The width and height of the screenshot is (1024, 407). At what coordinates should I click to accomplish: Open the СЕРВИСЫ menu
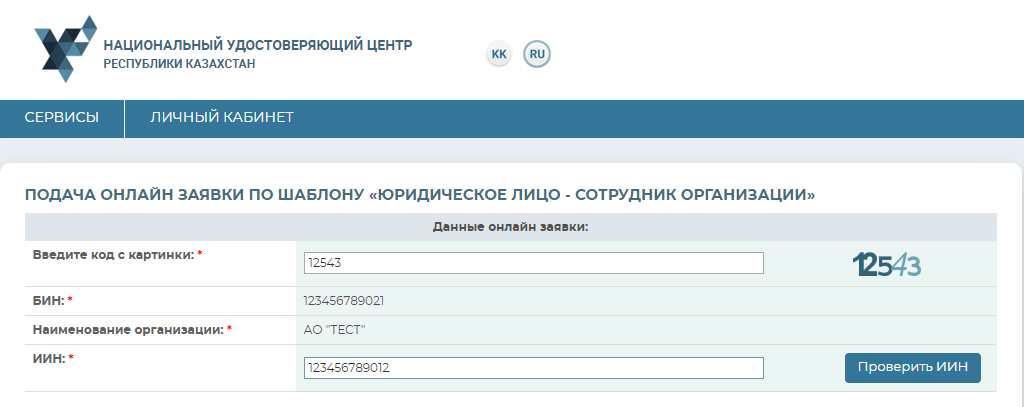pos(62,118)
